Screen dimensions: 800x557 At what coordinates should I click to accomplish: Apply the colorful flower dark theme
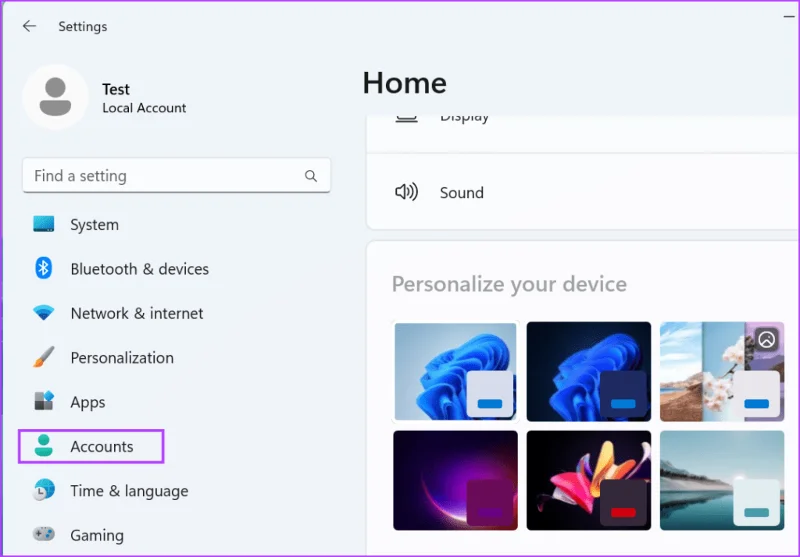(x=588, y=480)
